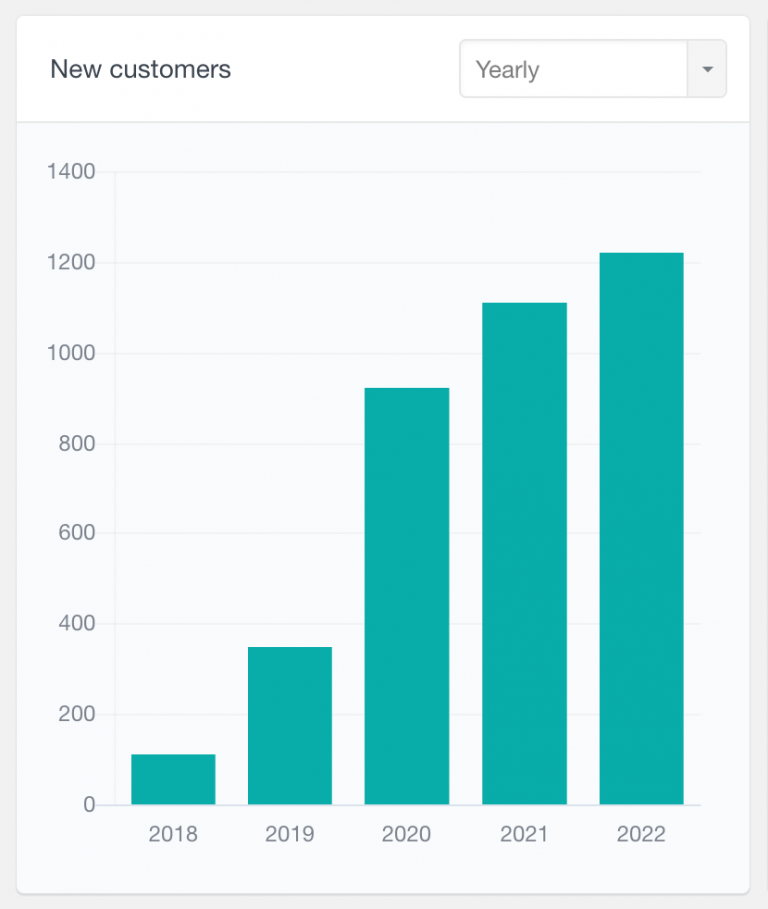Viewport: 768px width, 909px height.
Task: Click the 2020 bar in chart
Action: pyautogui.click(x=407, y=596)
